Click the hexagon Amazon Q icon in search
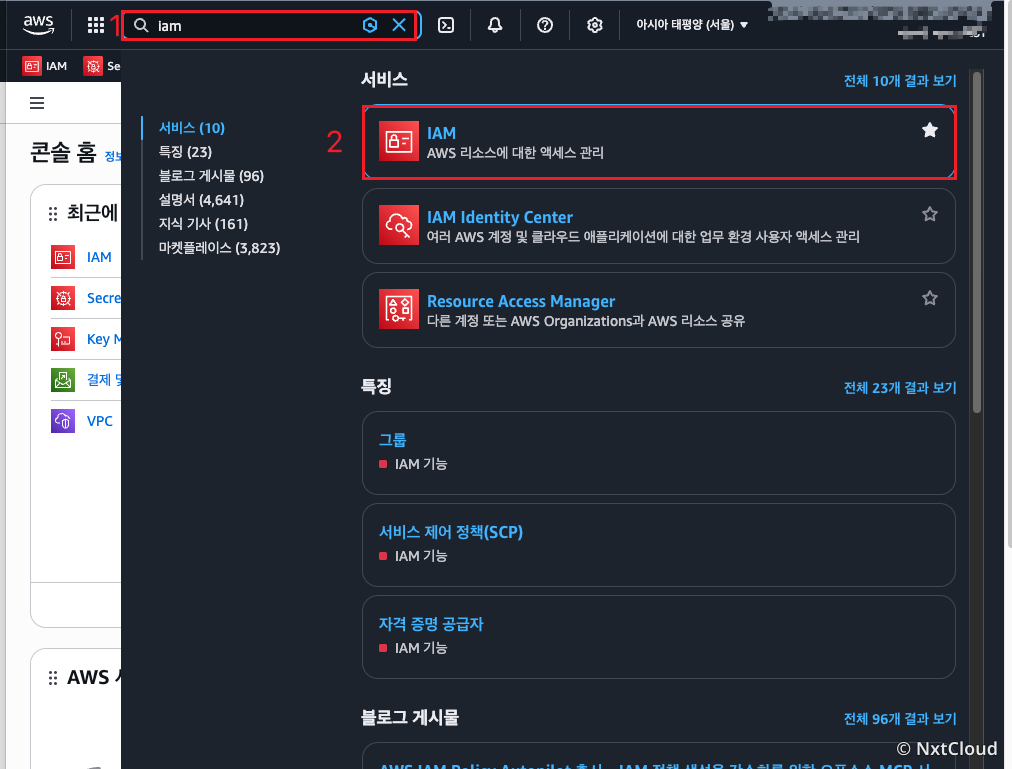The width and height of the screenshot is (1012, 769). (x=370, y=25)
